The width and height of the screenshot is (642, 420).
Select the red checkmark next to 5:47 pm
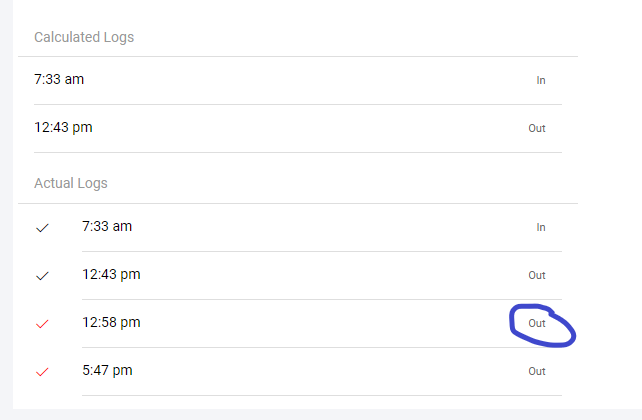click(42, 372)
